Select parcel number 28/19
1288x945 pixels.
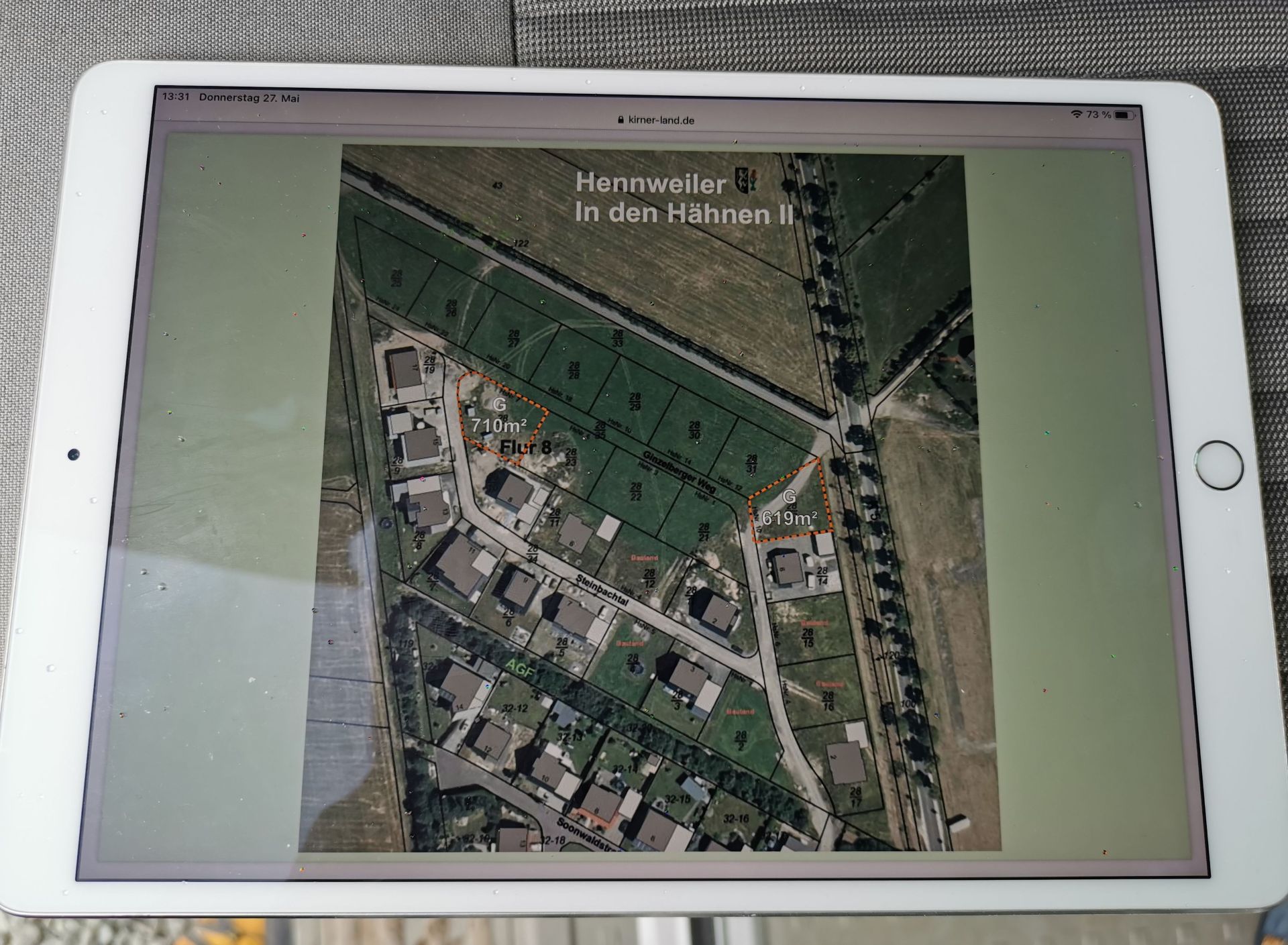tap(429, 365)
